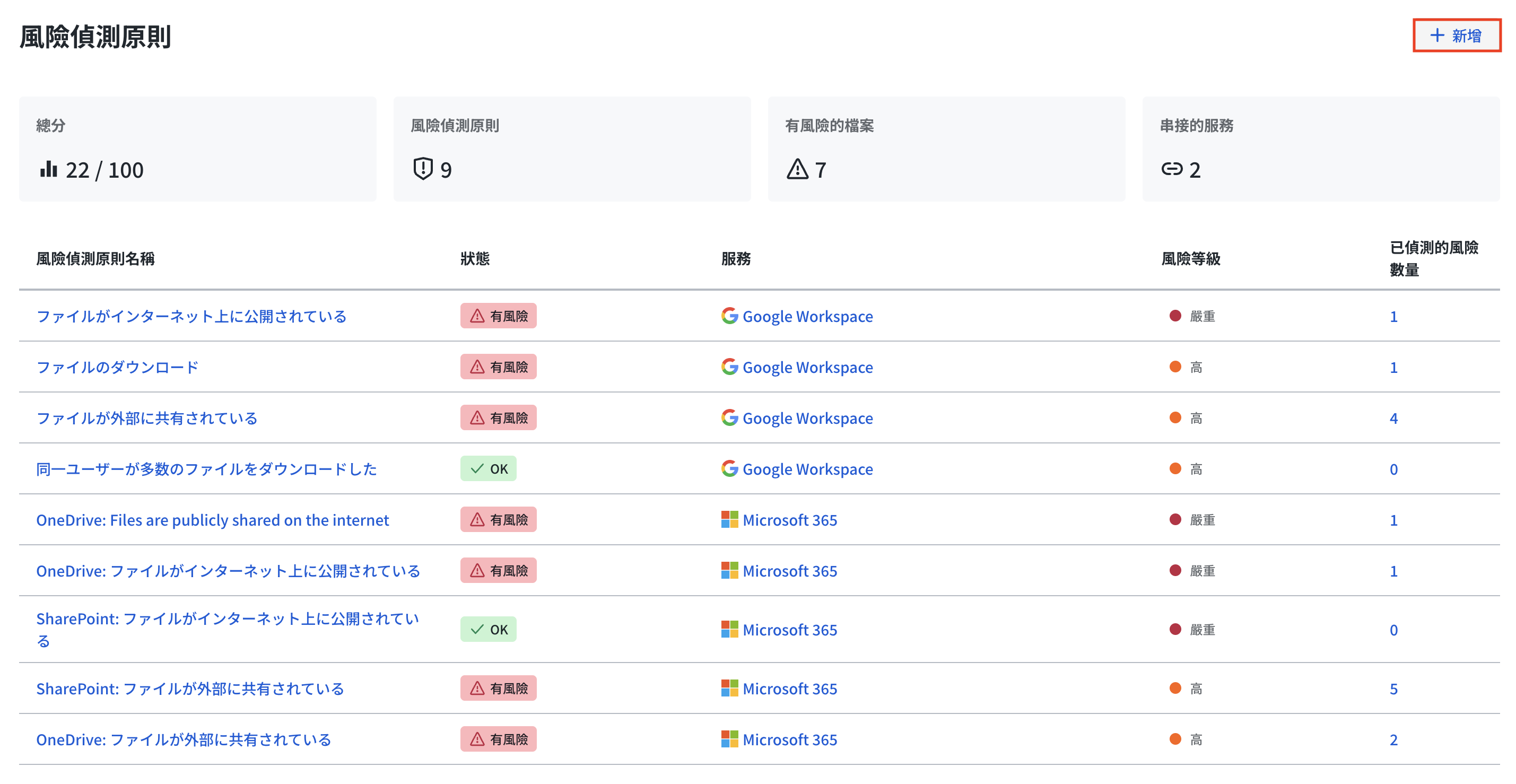Click the 風險等級 column header
Image resolution: width=1516 pixels, height=784 pixels.
point(1190,258)
